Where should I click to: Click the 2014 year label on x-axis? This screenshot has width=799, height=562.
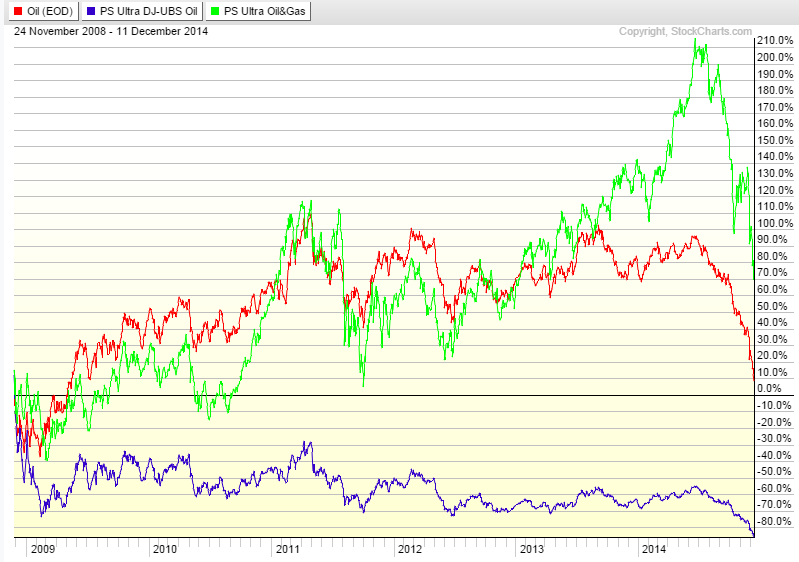click(x=654, y=549)
